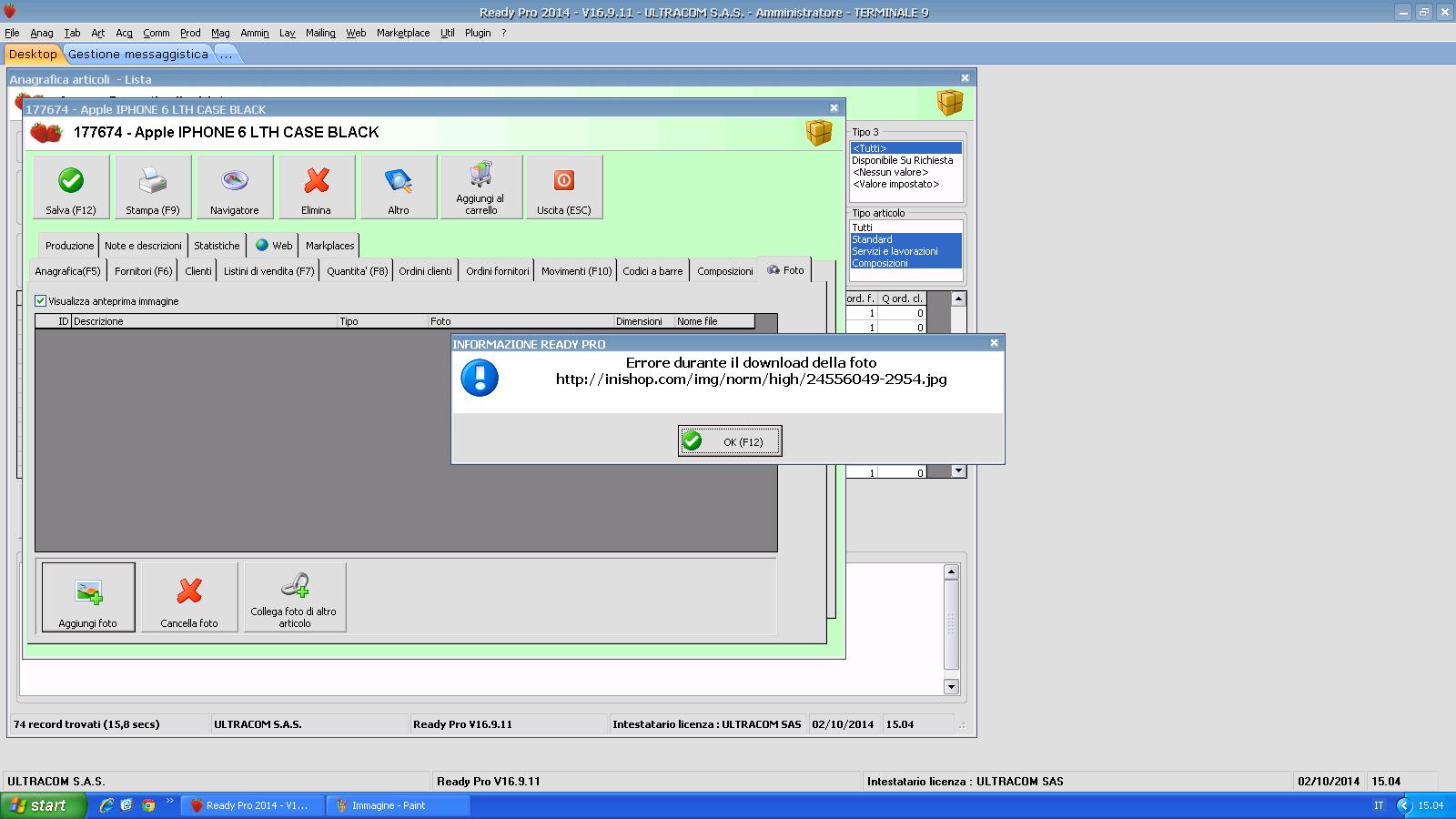Open the Navigatore compass button

pos(235,187)
